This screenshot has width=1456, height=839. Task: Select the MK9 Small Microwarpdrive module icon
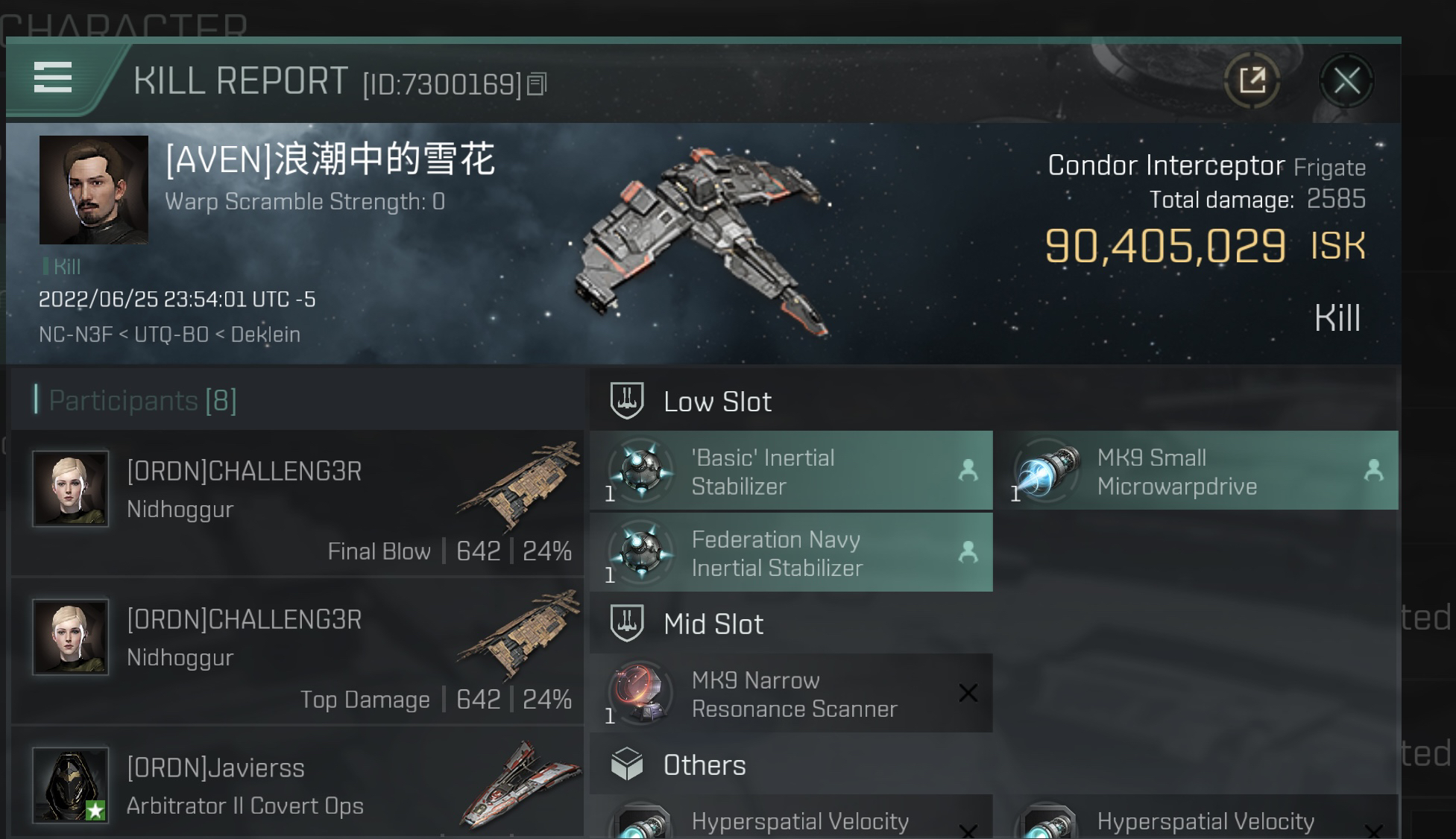1047,470
